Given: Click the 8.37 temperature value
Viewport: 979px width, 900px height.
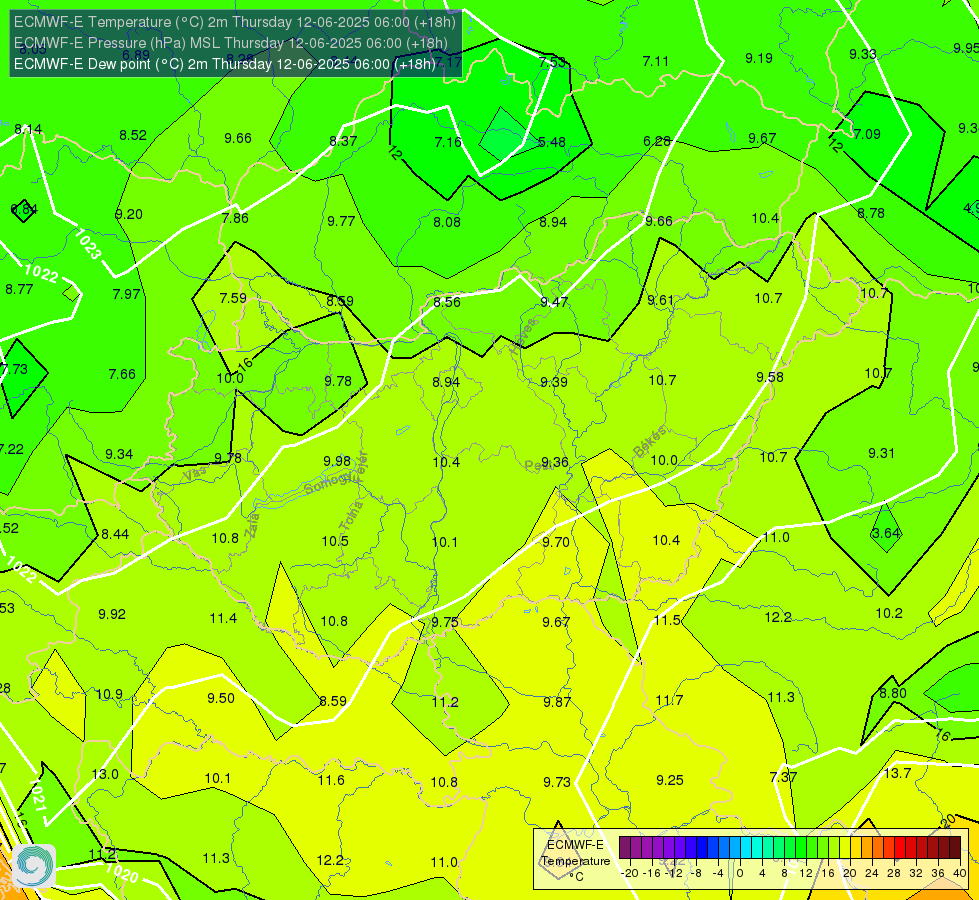Looking at the screenshot, I should pyautogui.click(x=343, y=141).
